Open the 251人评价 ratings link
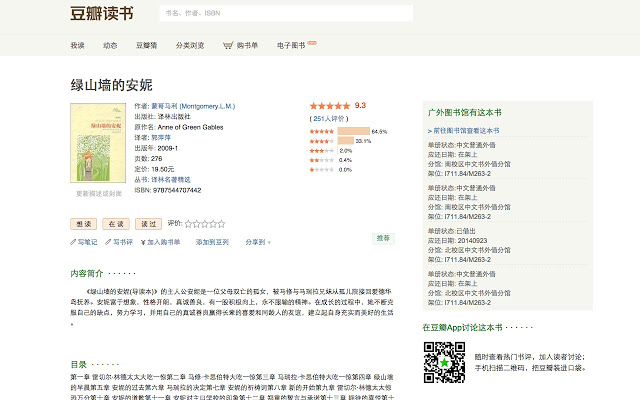 [329, 118]
